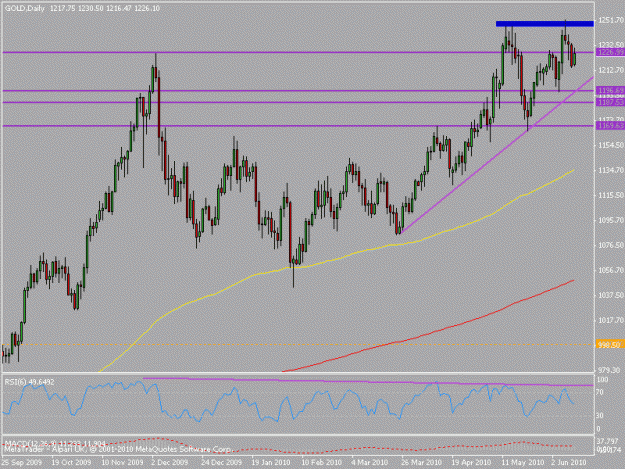Image resolution: width=625 pixels, height=469 pixels.
Task: Click the 1251.70 price axis value
Action: coord(610,21)
